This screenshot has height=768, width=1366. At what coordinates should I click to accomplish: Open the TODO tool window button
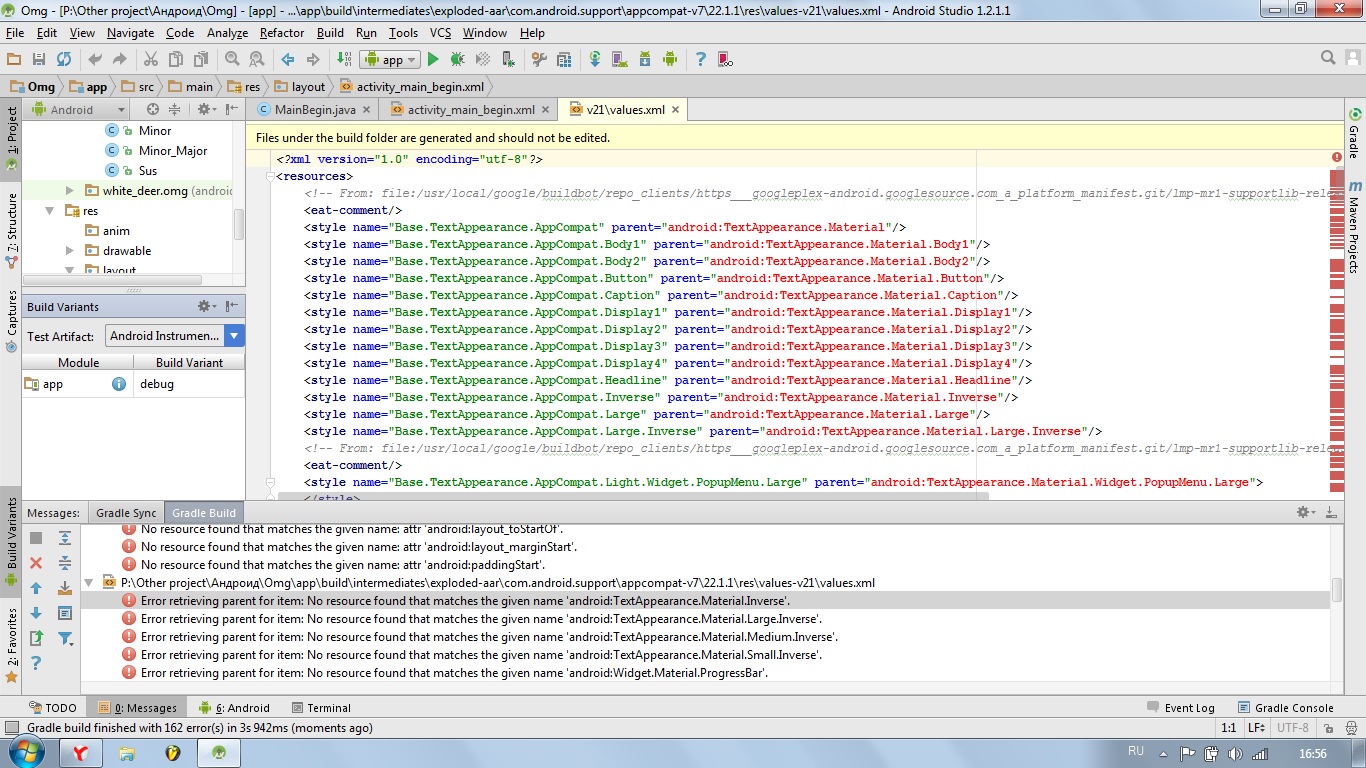tap(53, 707)
